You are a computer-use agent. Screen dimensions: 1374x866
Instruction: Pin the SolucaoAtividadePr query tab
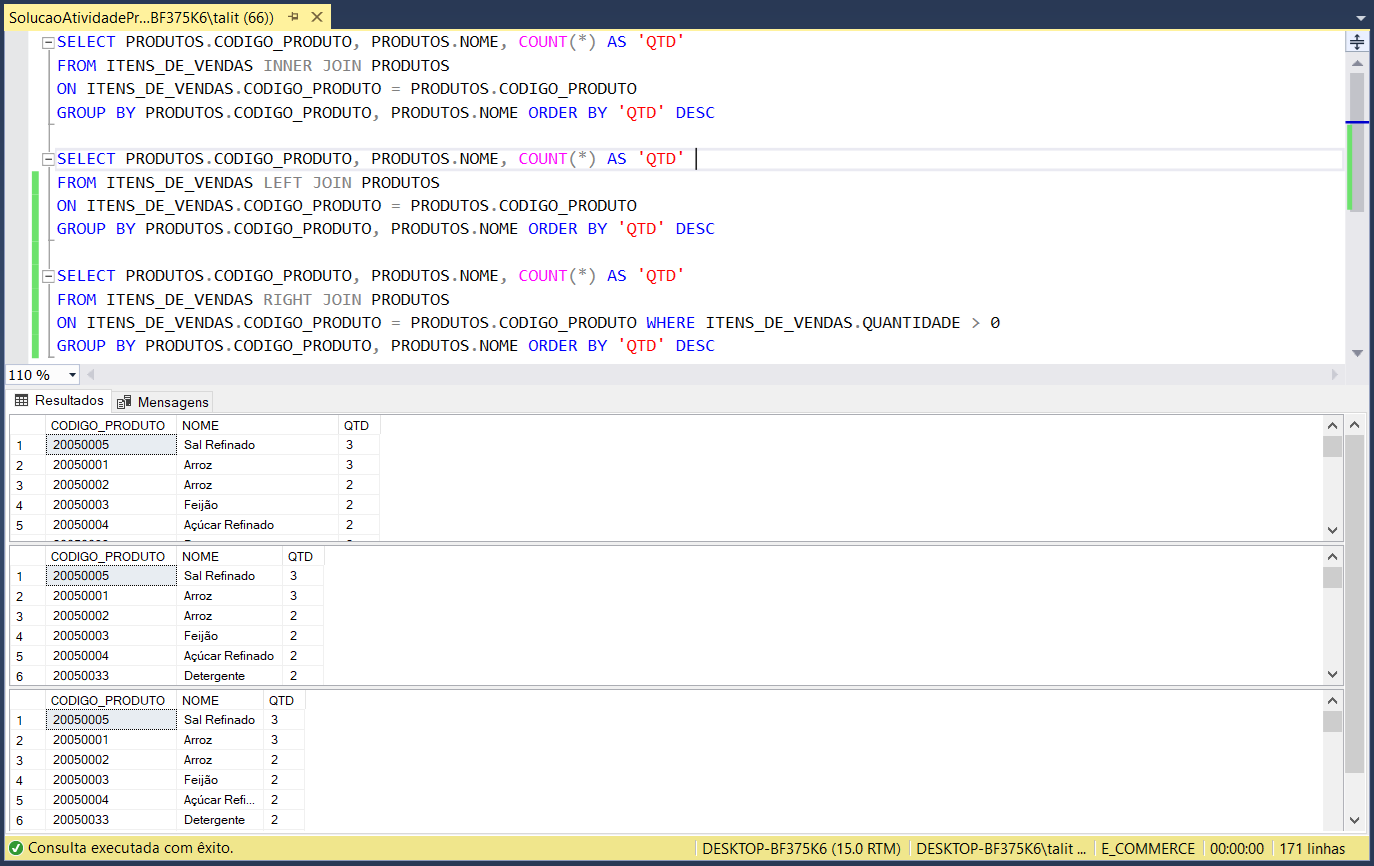[x=293, y=17]
